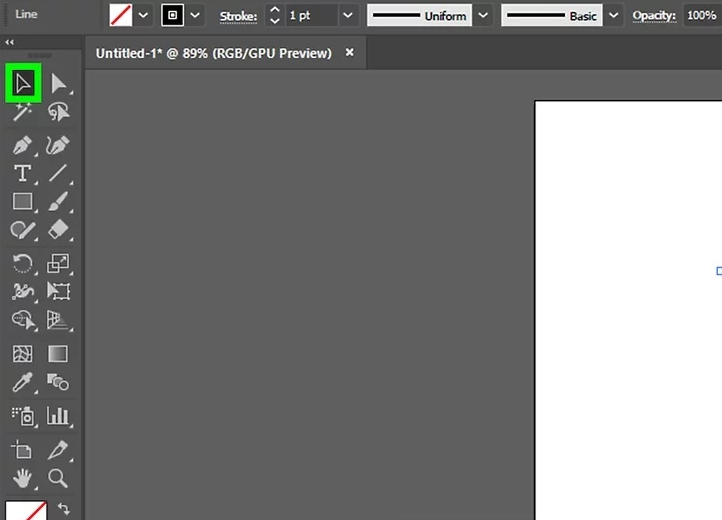Select the Scale tool
722x520 pixels.
(58, 264)
